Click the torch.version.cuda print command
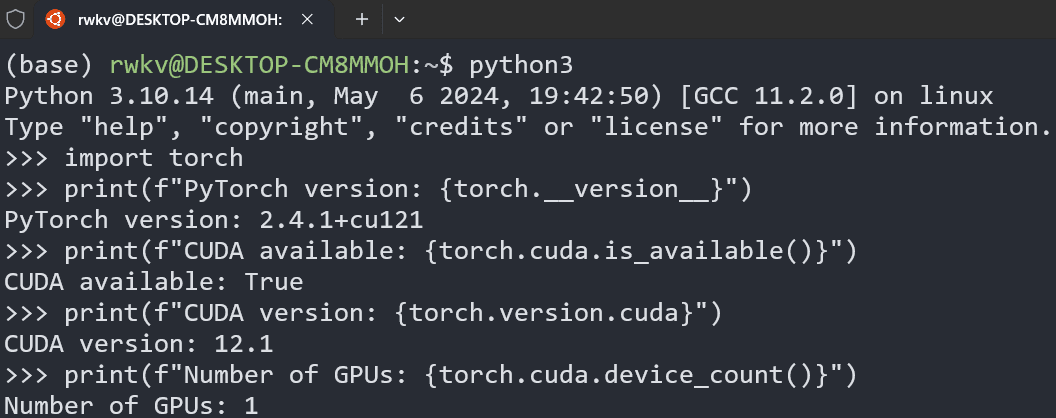This screenshot has height=418, width=1056. [392, 313]
